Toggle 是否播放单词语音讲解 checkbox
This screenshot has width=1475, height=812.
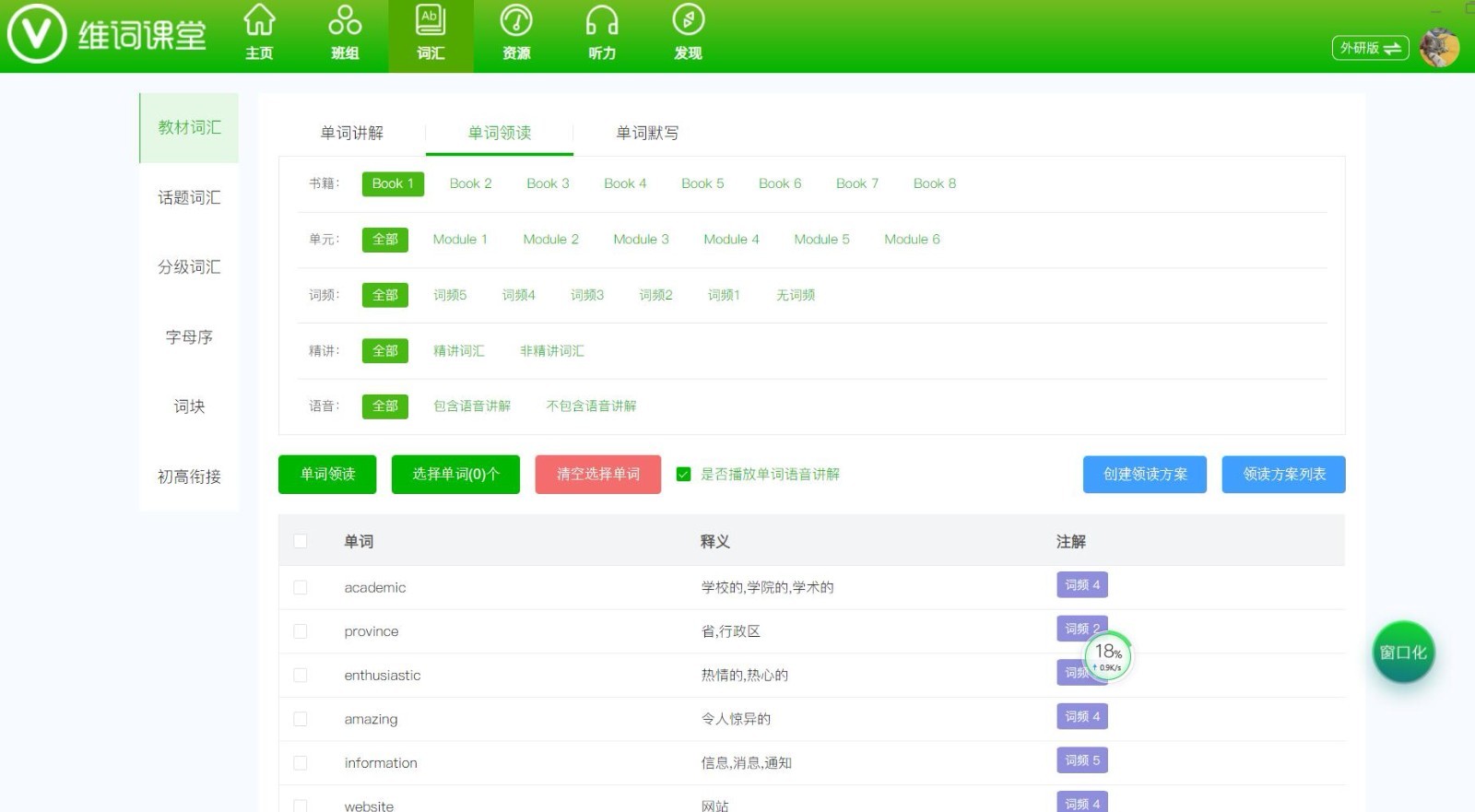(683, 475)
